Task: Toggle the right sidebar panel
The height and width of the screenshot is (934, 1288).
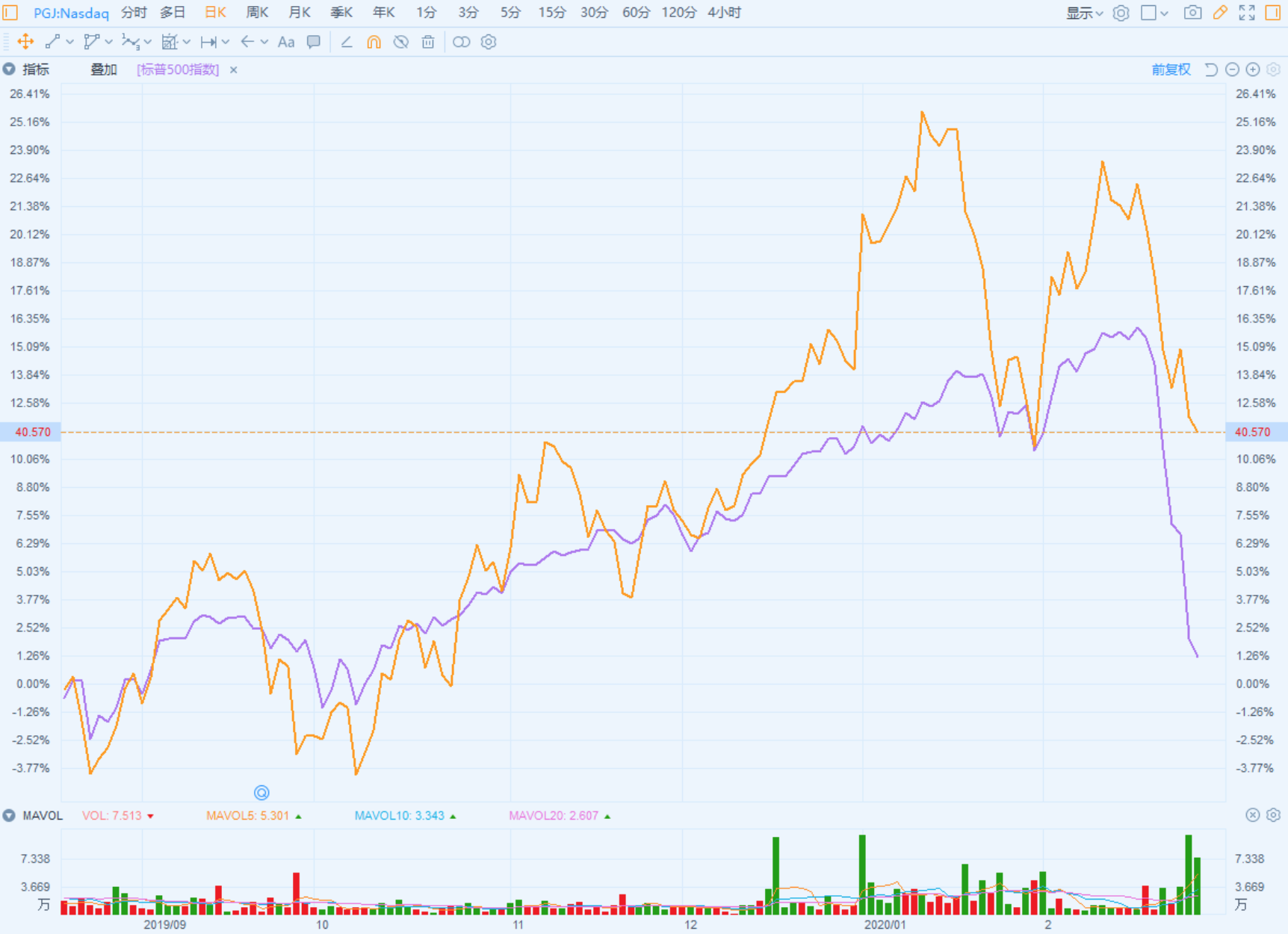Action: click(1273, 13)
